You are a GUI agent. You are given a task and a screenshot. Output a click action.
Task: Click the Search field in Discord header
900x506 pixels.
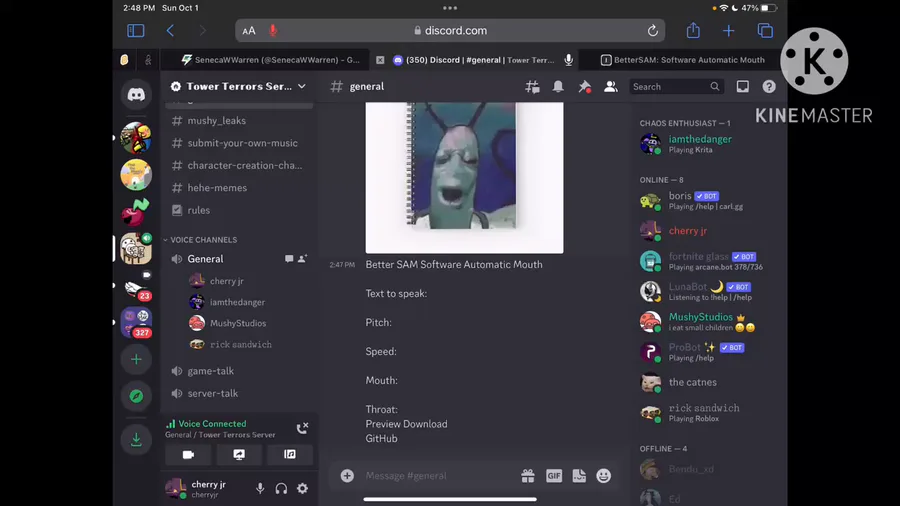[x=676, y=87]
